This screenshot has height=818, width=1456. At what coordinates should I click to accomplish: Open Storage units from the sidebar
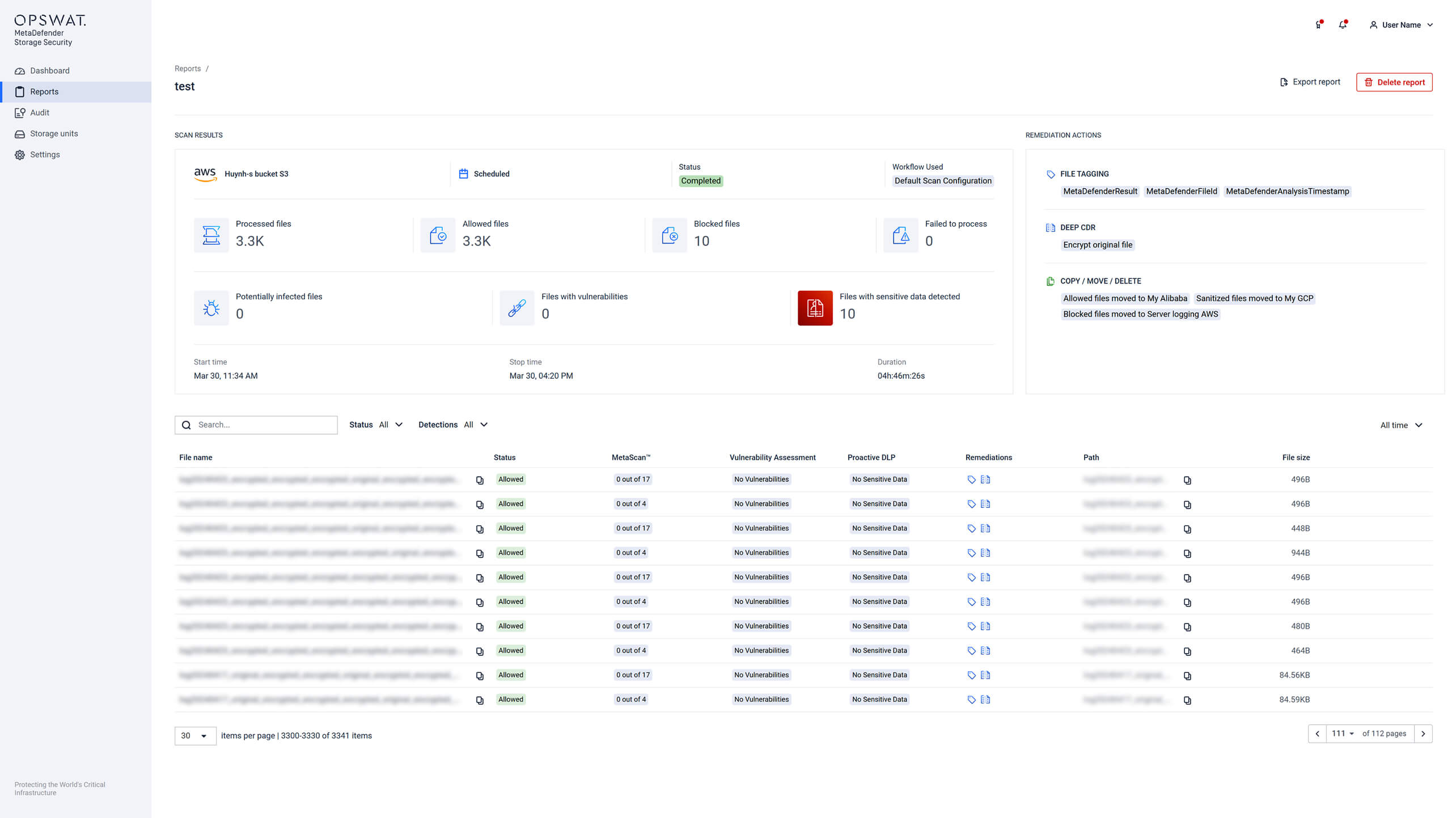click(x=54, y=134)
